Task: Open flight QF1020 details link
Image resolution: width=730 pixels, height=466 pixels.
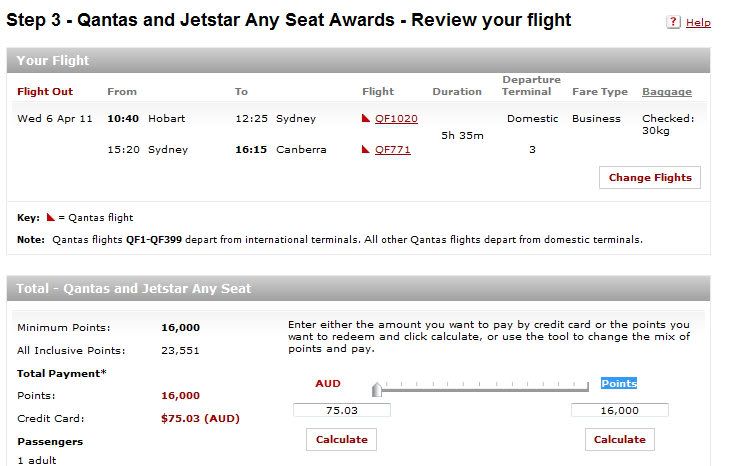Action: [396, 119]
